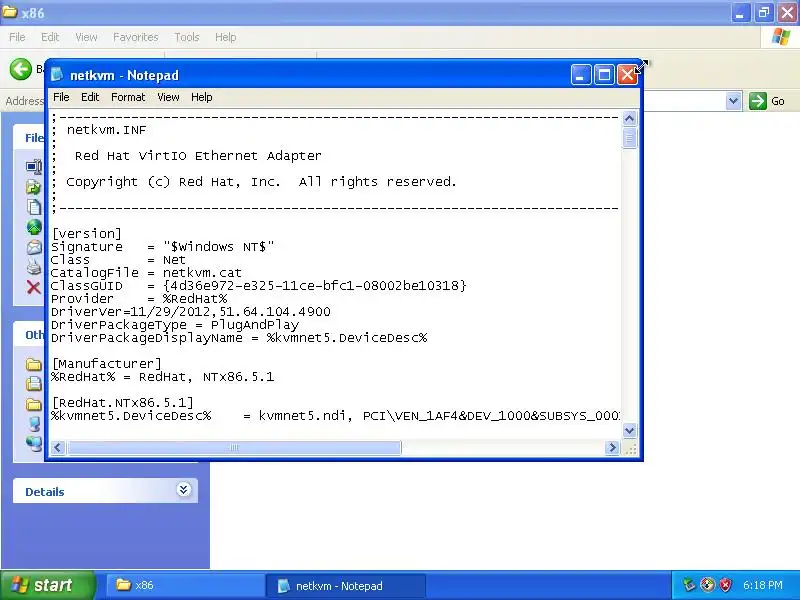
Task: Click the '[RedHat.NTx86.5.1]' section header
Action: click(x=122, y=403)
